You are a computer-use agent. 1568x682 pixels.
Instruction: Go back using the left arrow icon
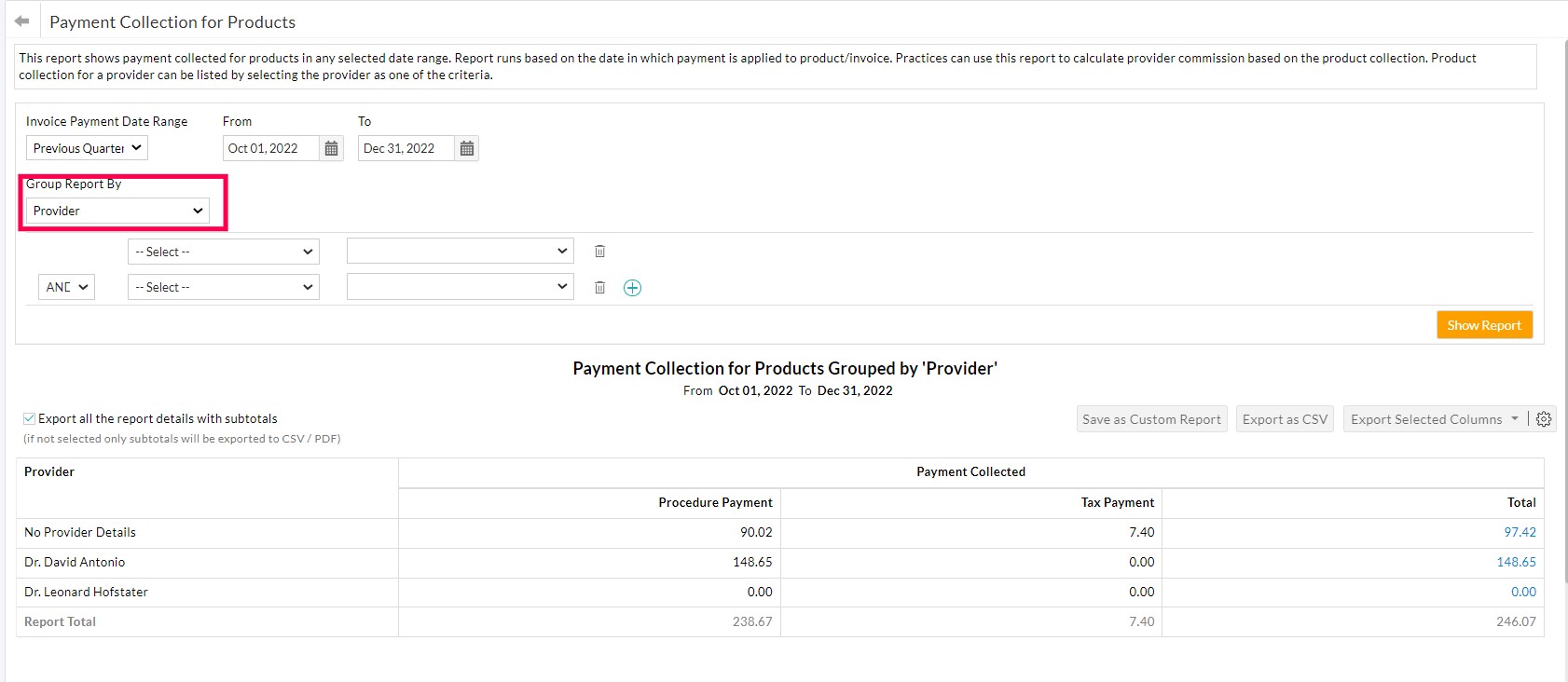(22, 20)
